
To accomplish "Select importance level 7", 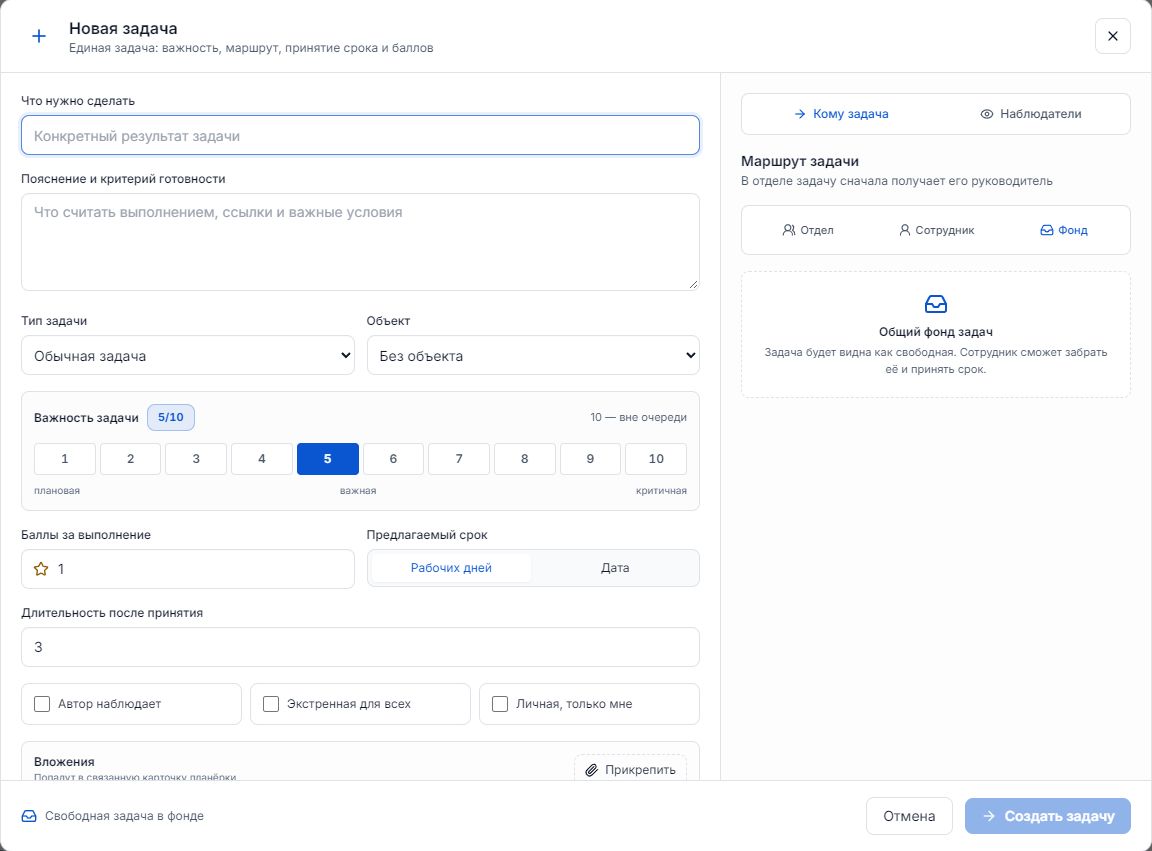I will (x=459, y=459).
